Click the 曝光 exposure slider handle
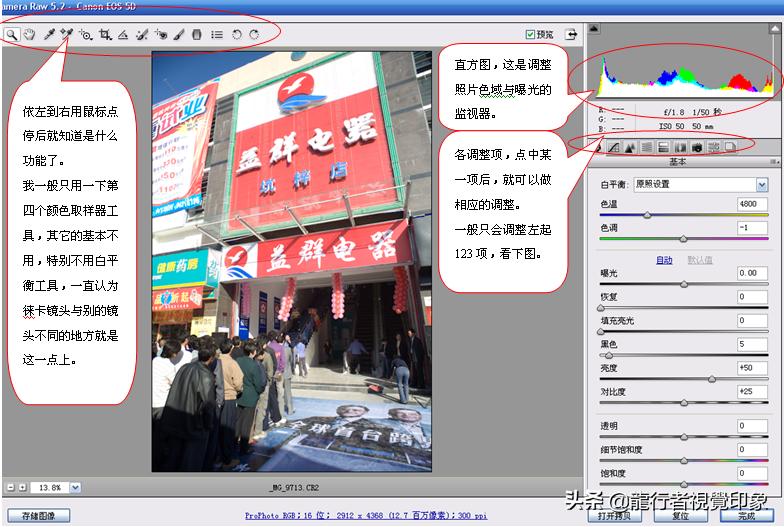 point(684,284)
